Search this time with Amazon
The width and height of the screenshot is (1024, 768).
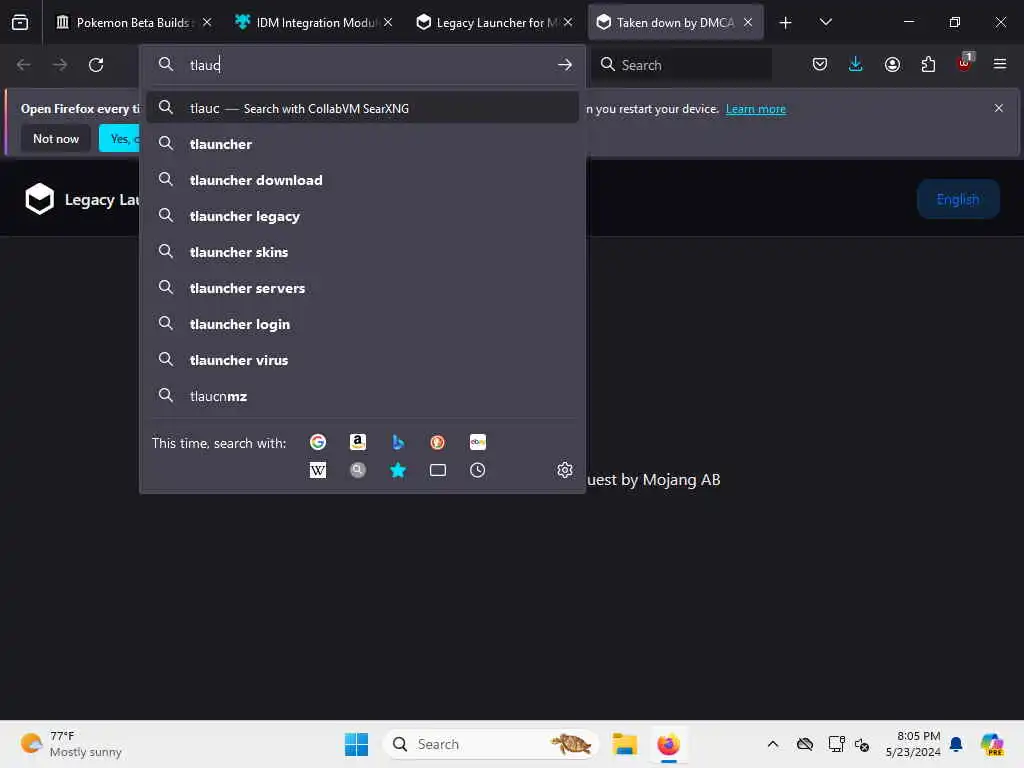coord(357,442)
